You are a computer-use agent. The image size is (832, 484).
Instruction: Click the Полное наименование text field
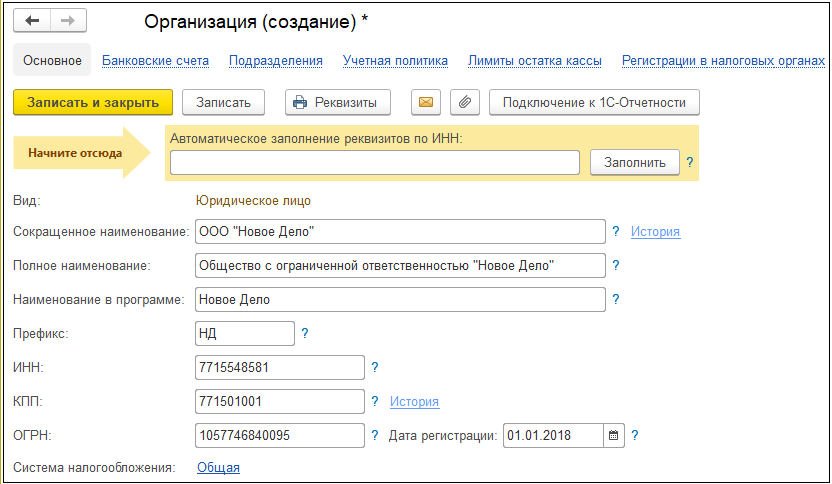pyautogui.click(x=400, y=265)
